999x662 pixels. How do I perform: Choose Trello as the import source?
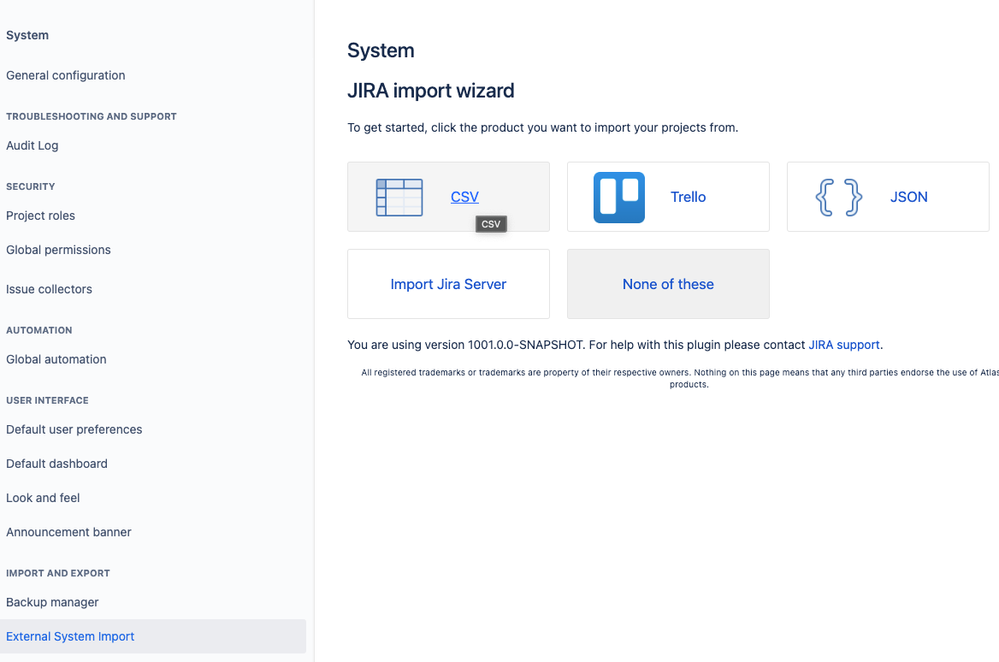tap(687, 196)
